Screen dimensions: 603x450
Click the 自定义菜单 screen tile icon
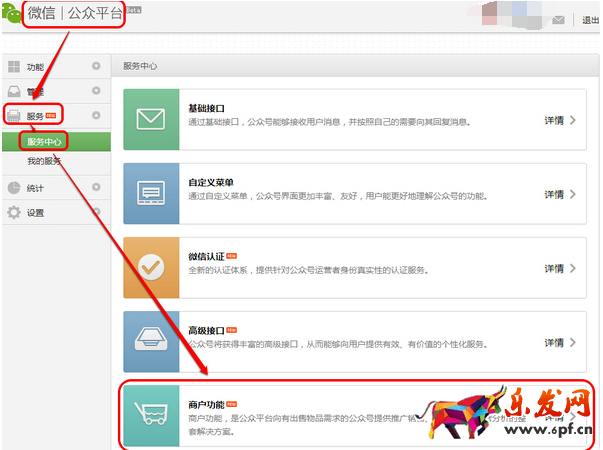click(151, 193)
